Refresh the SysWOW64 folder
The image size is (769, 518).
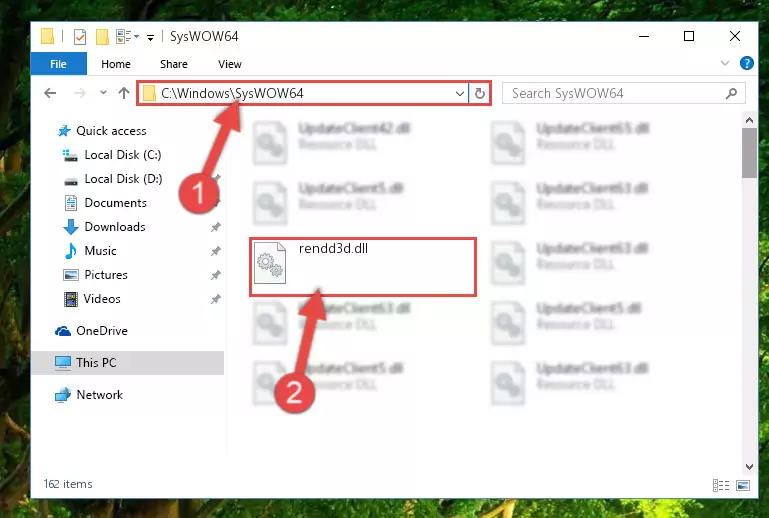480,93
